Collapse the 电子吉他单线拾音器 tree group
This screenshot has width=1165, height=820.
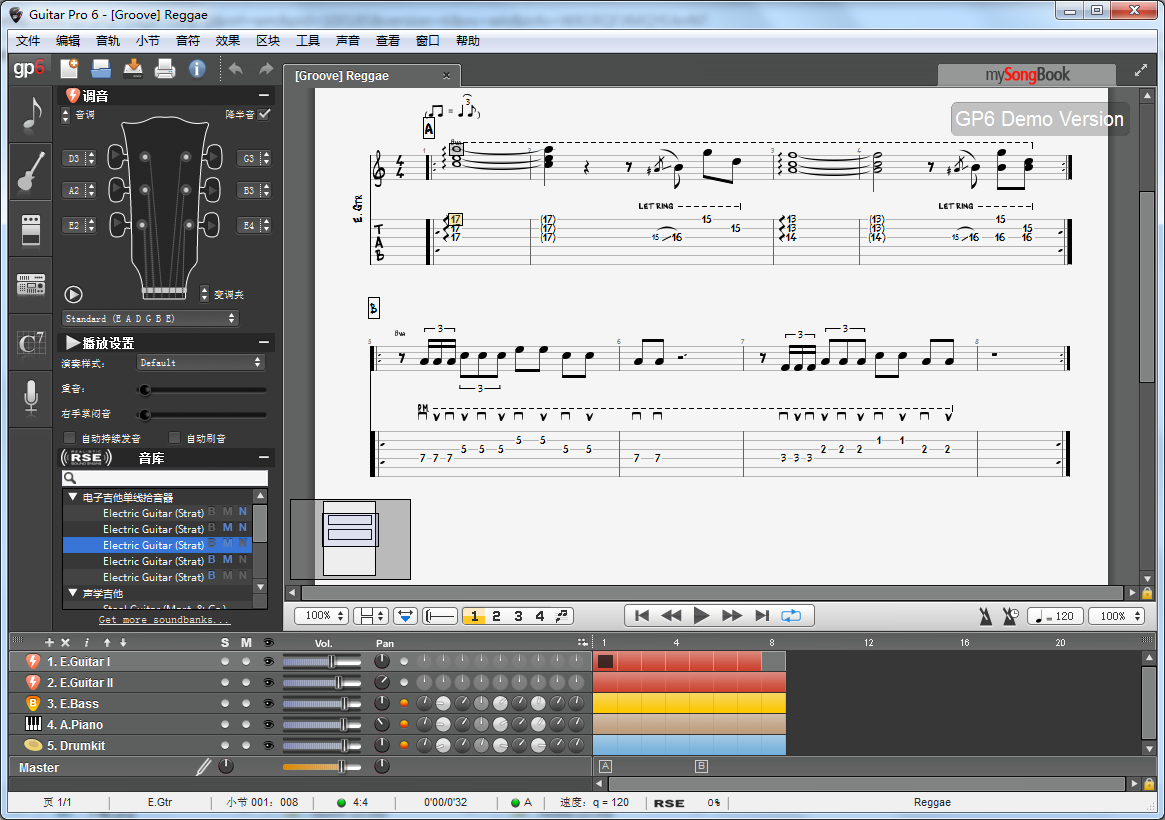[x=73, y=497]
